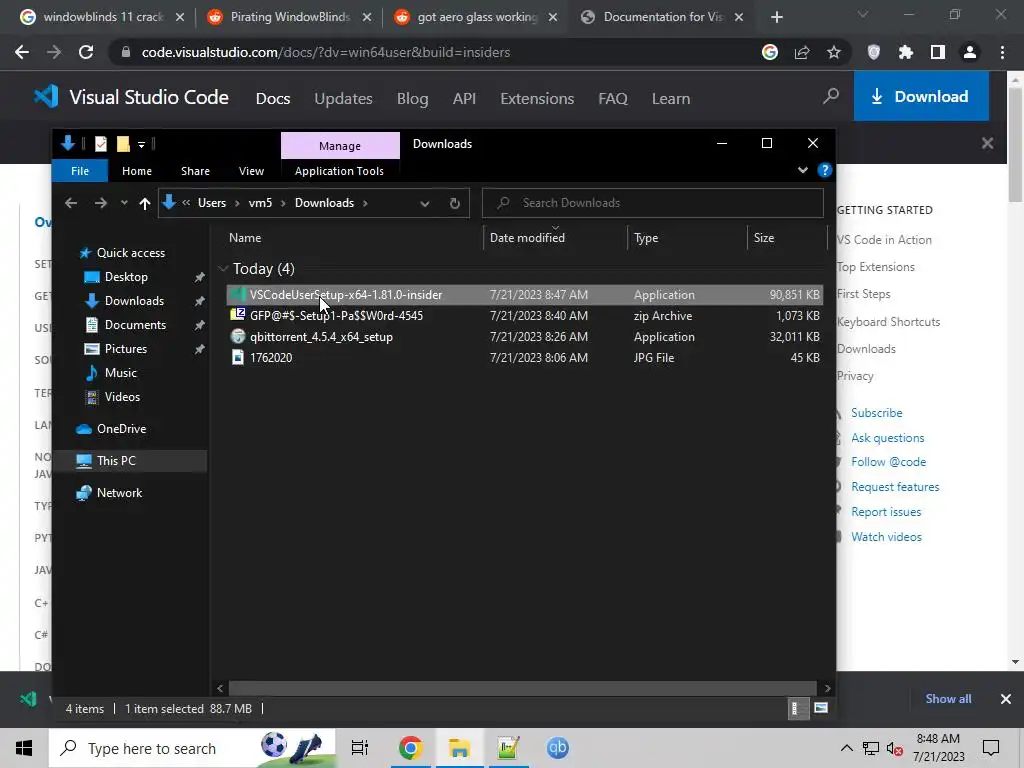This screenshot has height=768, width=1024.
Task: Switch to large icons view in Explorer status bar
Action: [x=821, y=709]
